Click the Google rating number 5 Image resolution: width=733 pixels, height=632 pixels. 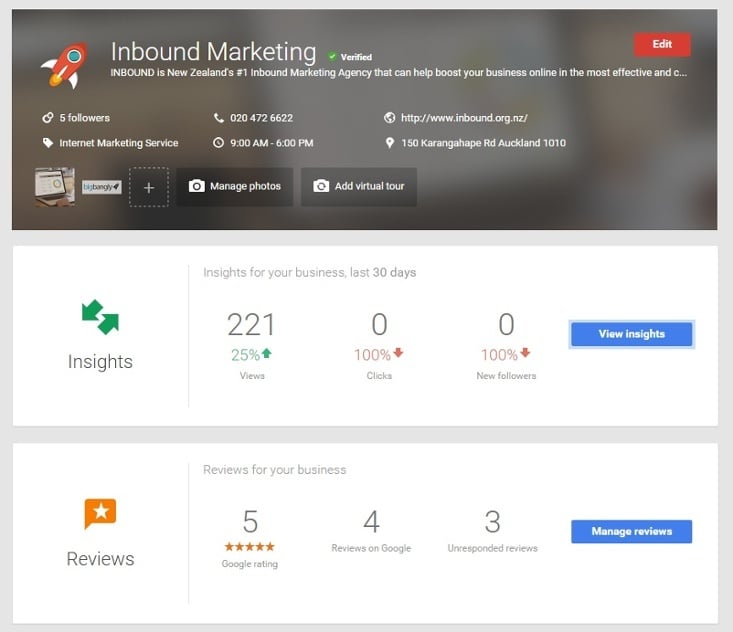point(250,522)
